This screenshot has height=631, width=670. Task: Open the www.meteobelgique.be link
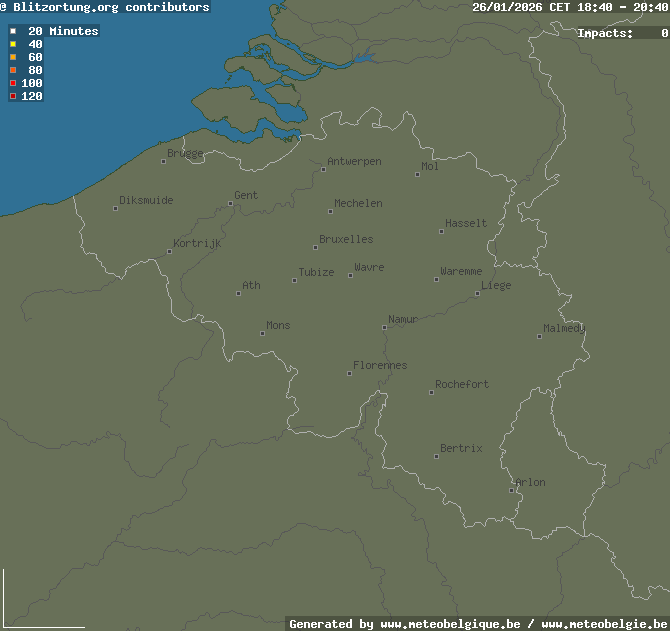(x=450, y=624)
